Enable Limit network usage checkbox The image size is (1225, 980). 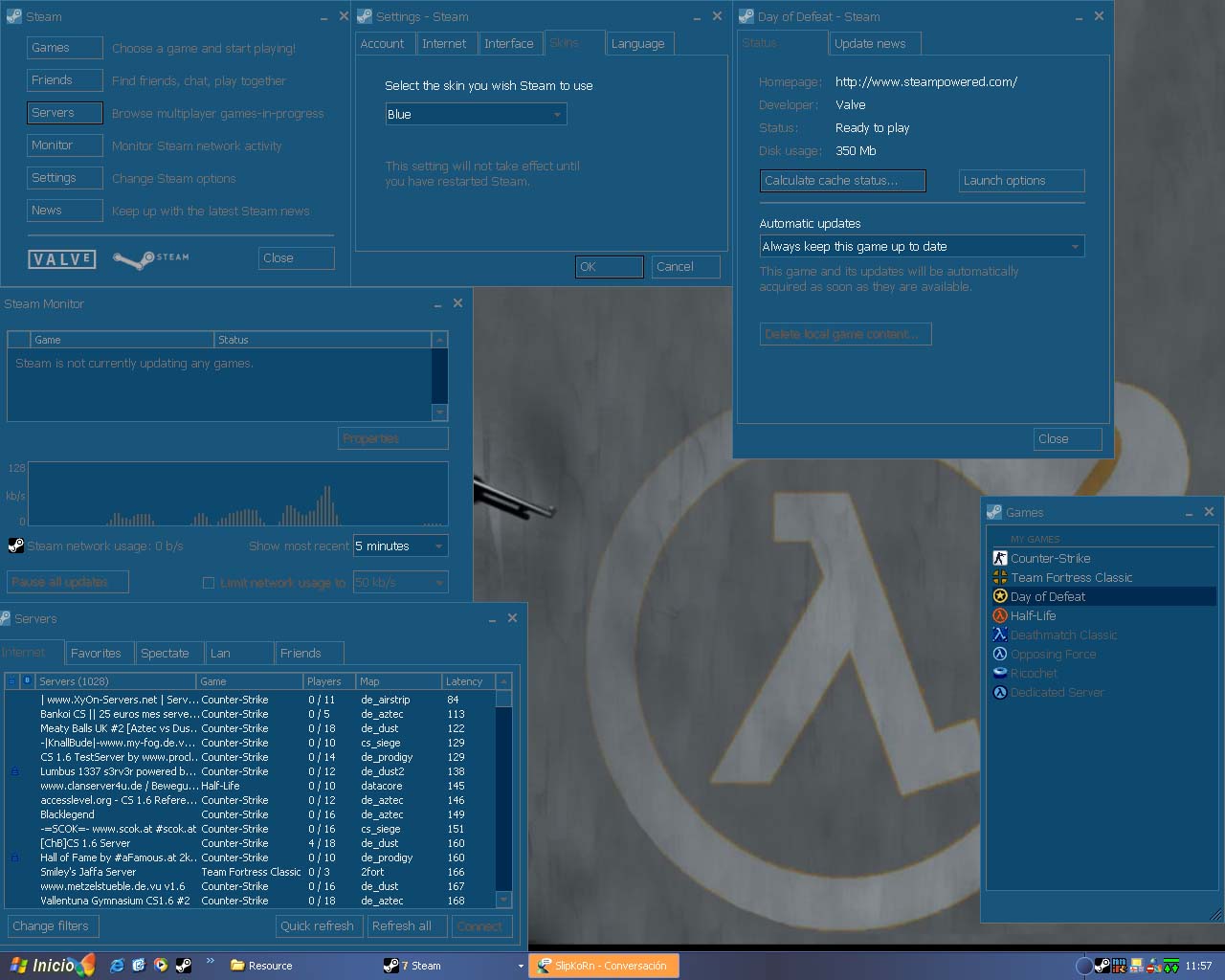(208, 582)
